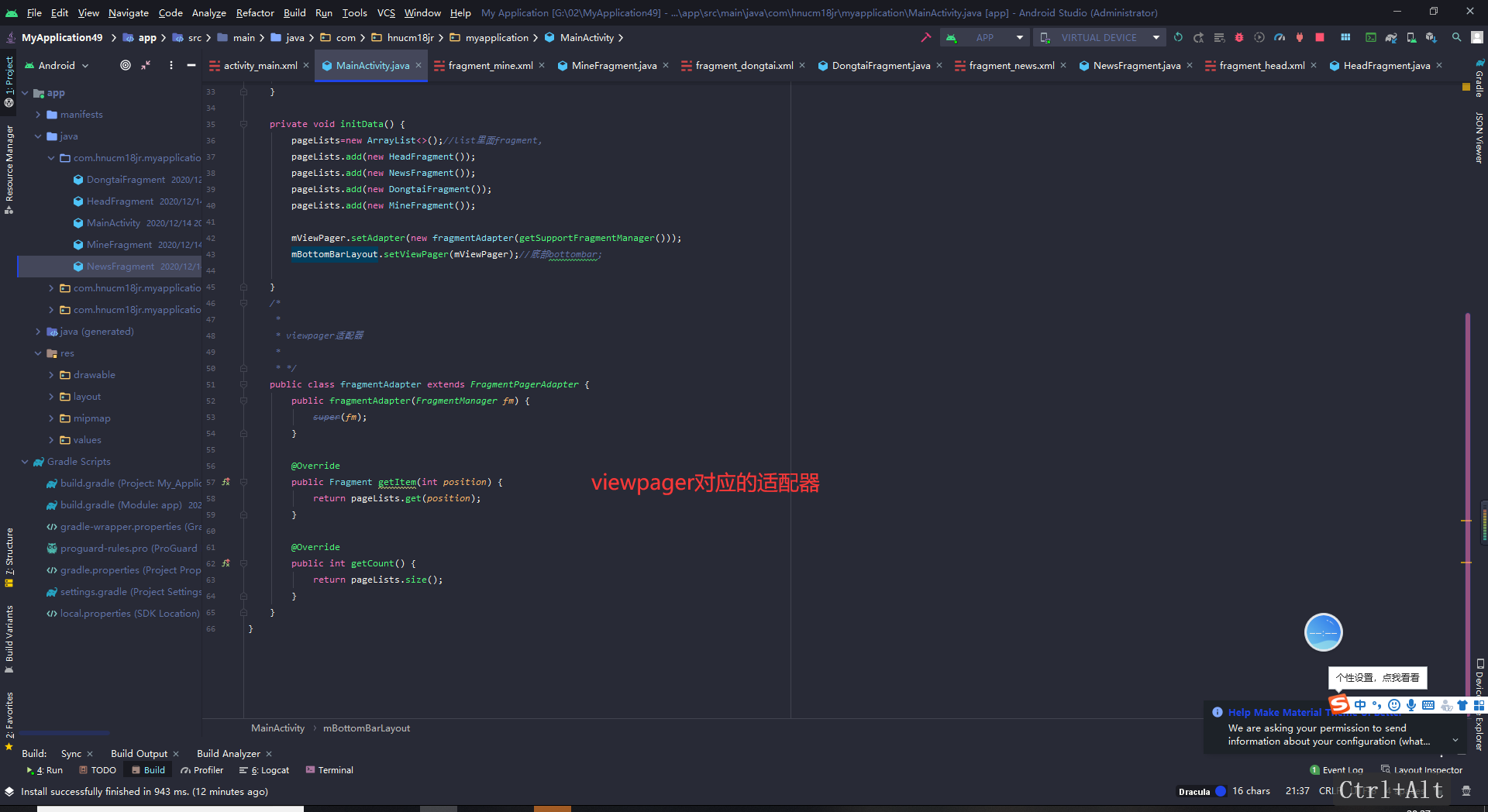
Task: Click the Select Opened File target icon
Action: [126, 65]
